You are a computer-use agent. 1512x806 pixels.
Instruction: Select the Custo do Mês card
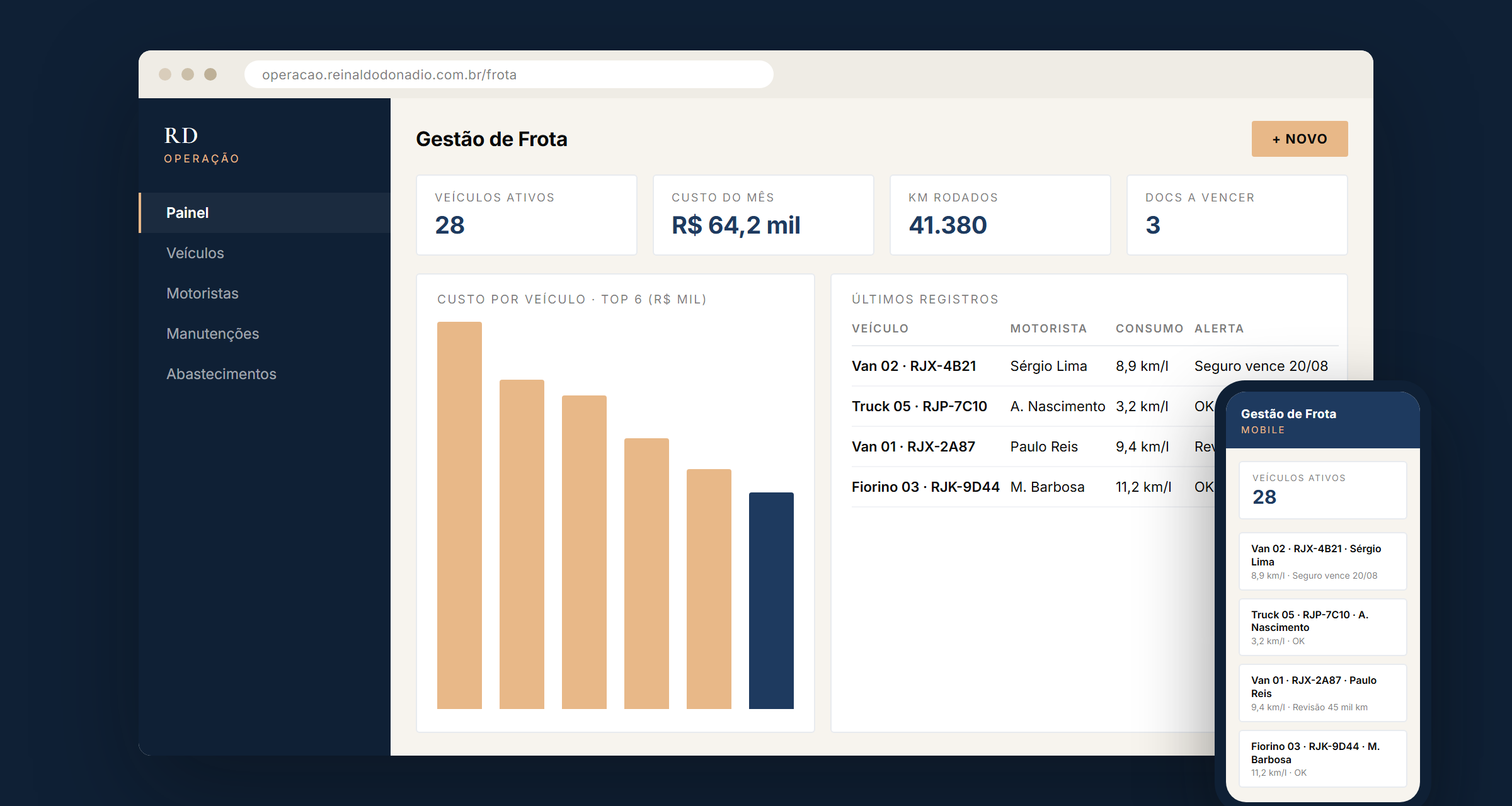pyautogui.click(x=764, y=215)
